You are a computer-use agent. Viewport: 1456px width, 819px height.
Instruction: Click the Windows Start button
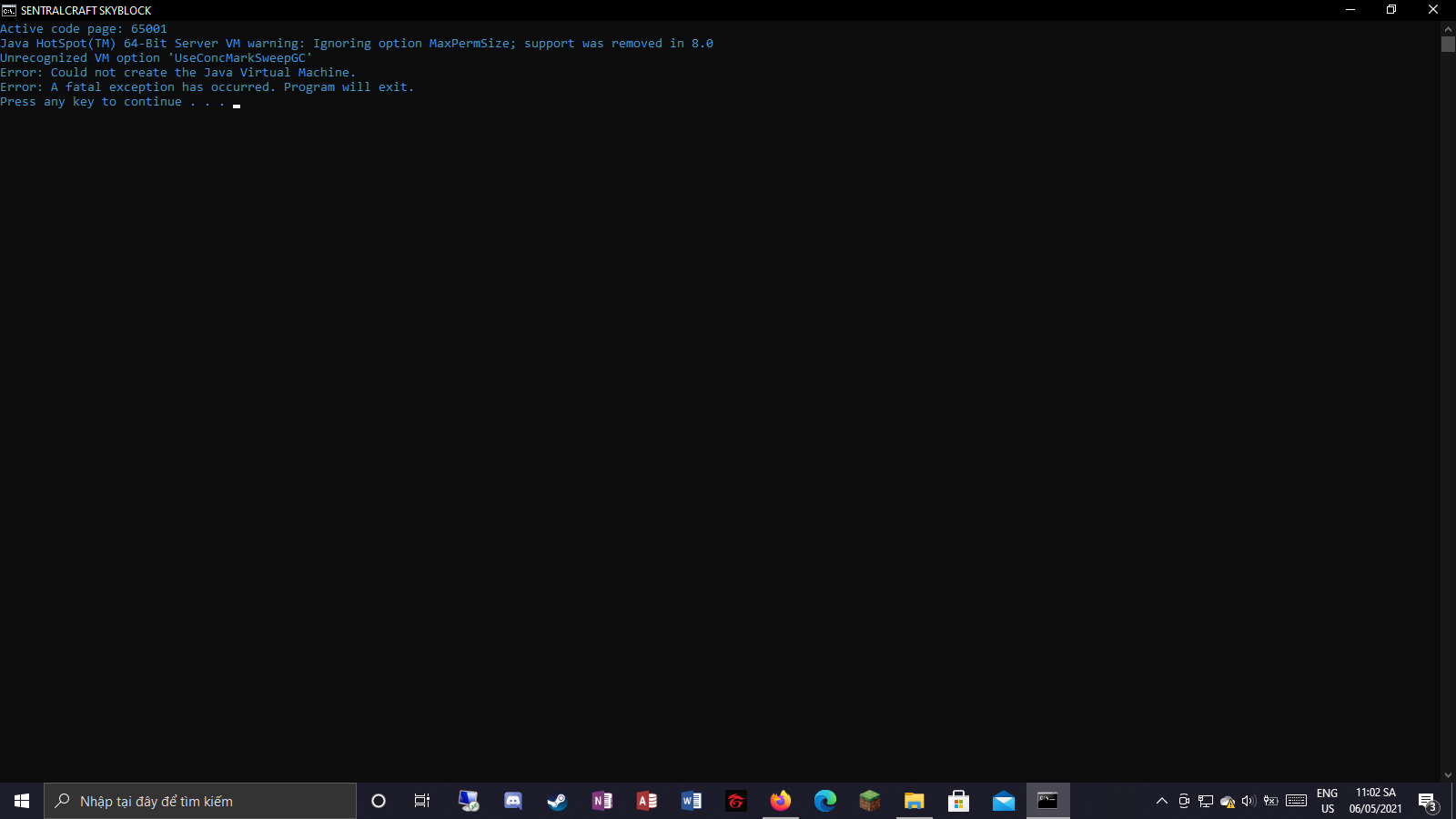click(22, 801)
